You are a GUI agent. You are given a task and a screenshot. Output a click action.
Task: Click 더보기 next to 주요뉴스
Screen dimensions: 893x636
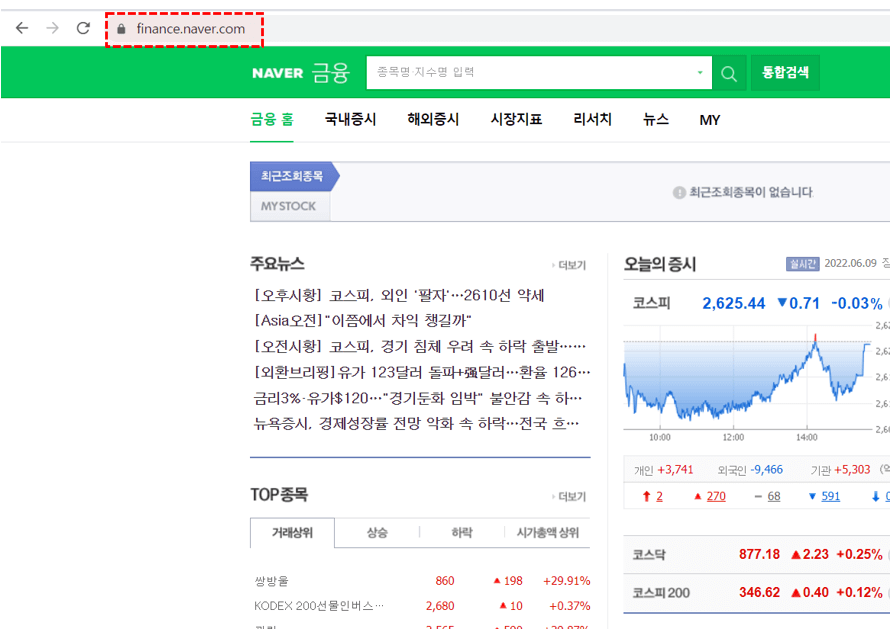[570, 265]
